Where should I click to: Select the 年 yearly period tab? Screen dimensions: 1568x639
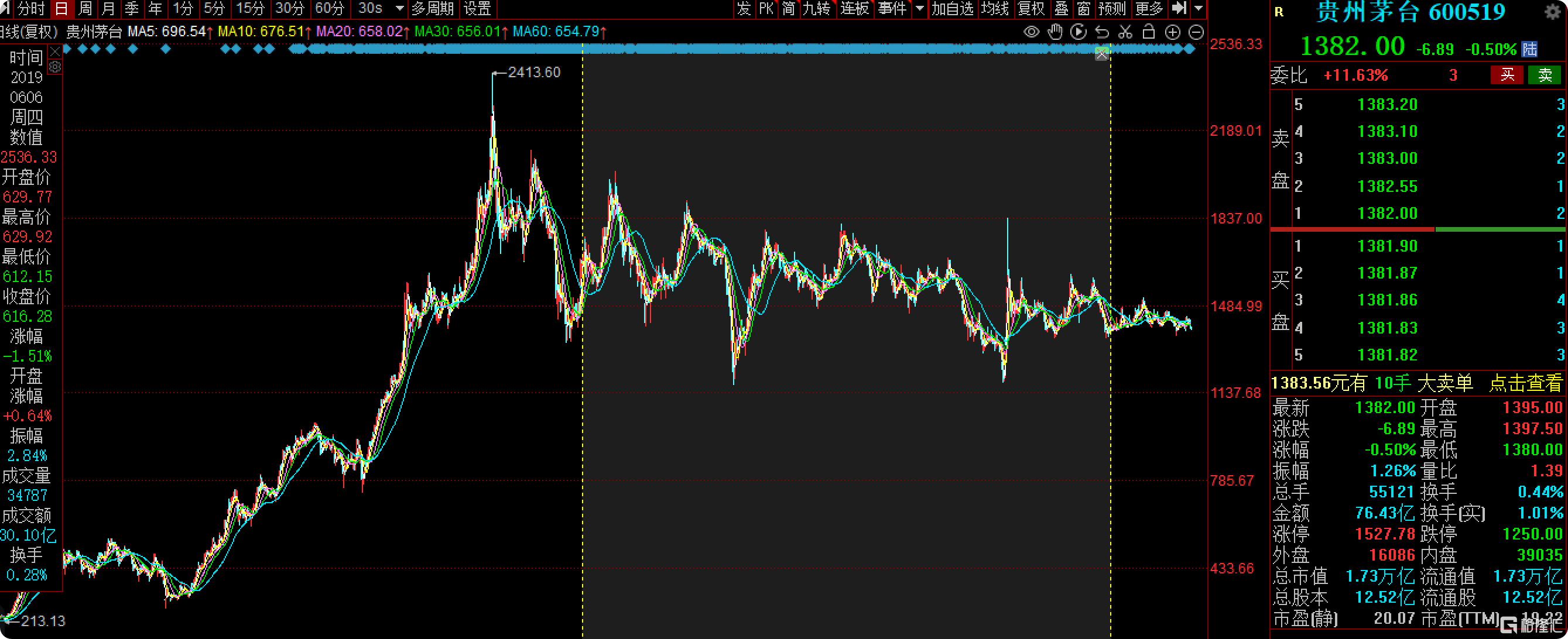[155, 9]
